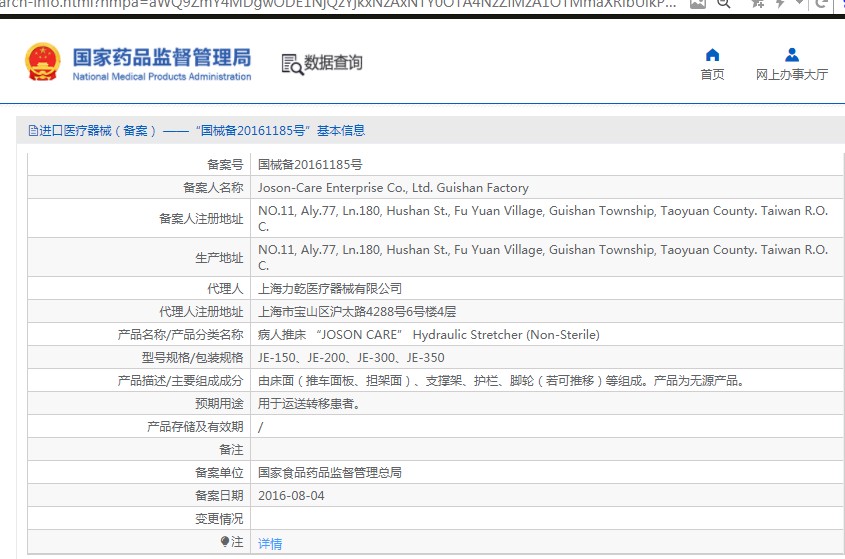Select date 2016-08-04
This screenshot has height=559, width=845.
291,496
